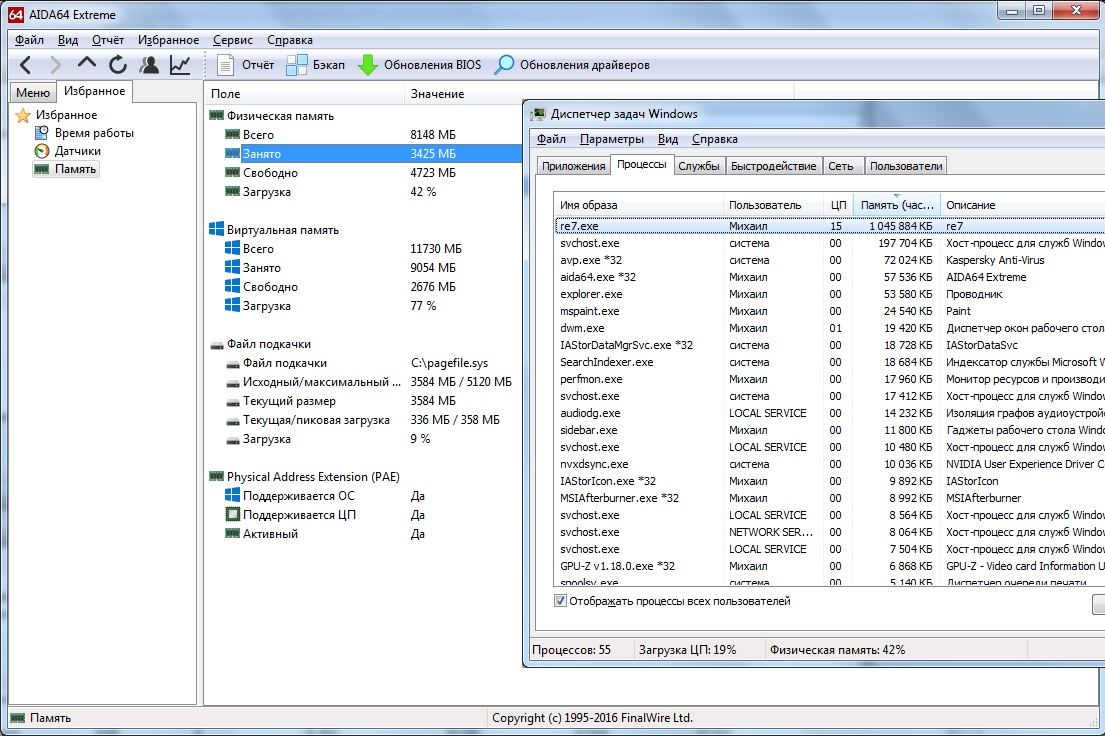Click the Виртуальная память Windows icon
Screen dimensions: 1105x736
(216, 229)
